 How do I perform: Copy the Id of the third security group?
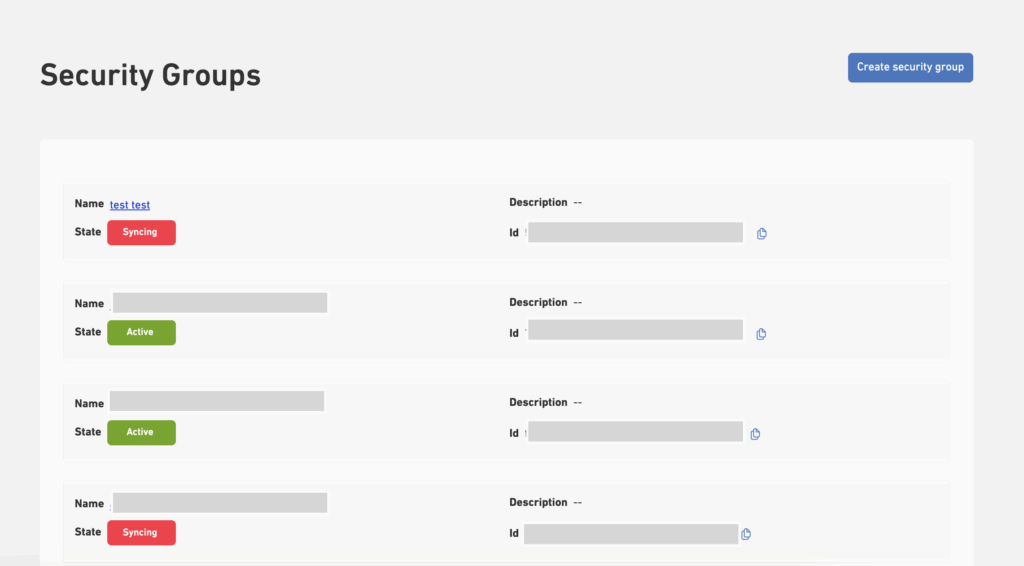coord(756,434)
